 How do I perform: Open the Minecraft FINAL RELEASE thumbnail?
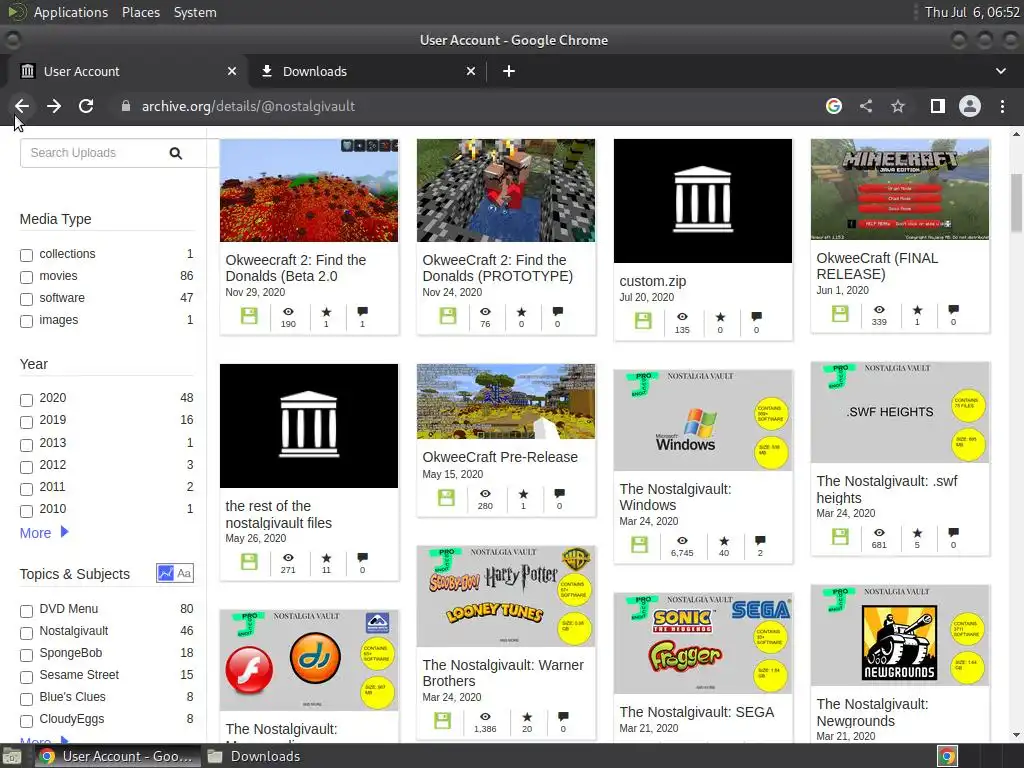point(900,189)
